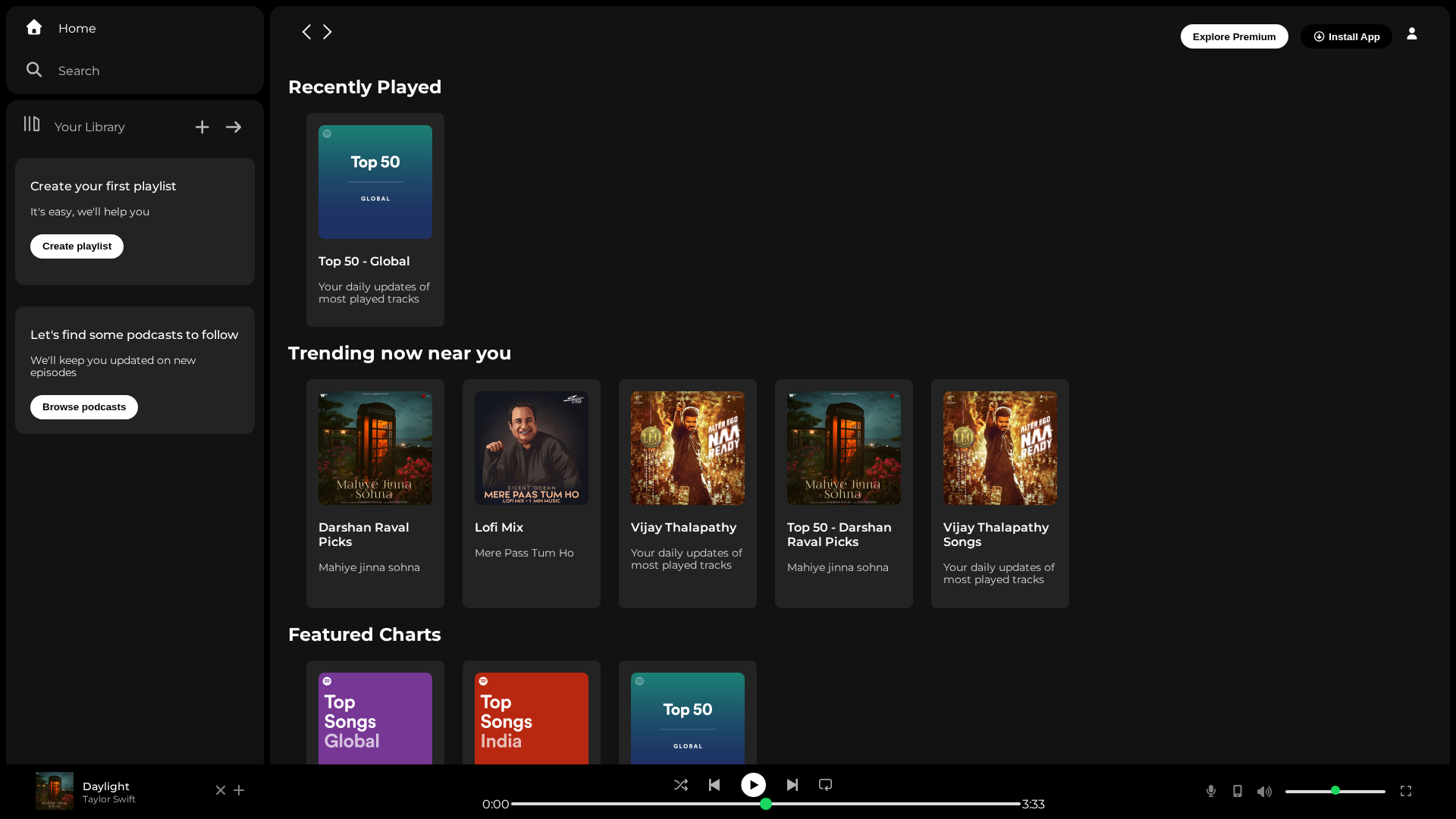Click Browse podcasts button
This screenshot has width=1456, height=819.
tap(84, 407)
